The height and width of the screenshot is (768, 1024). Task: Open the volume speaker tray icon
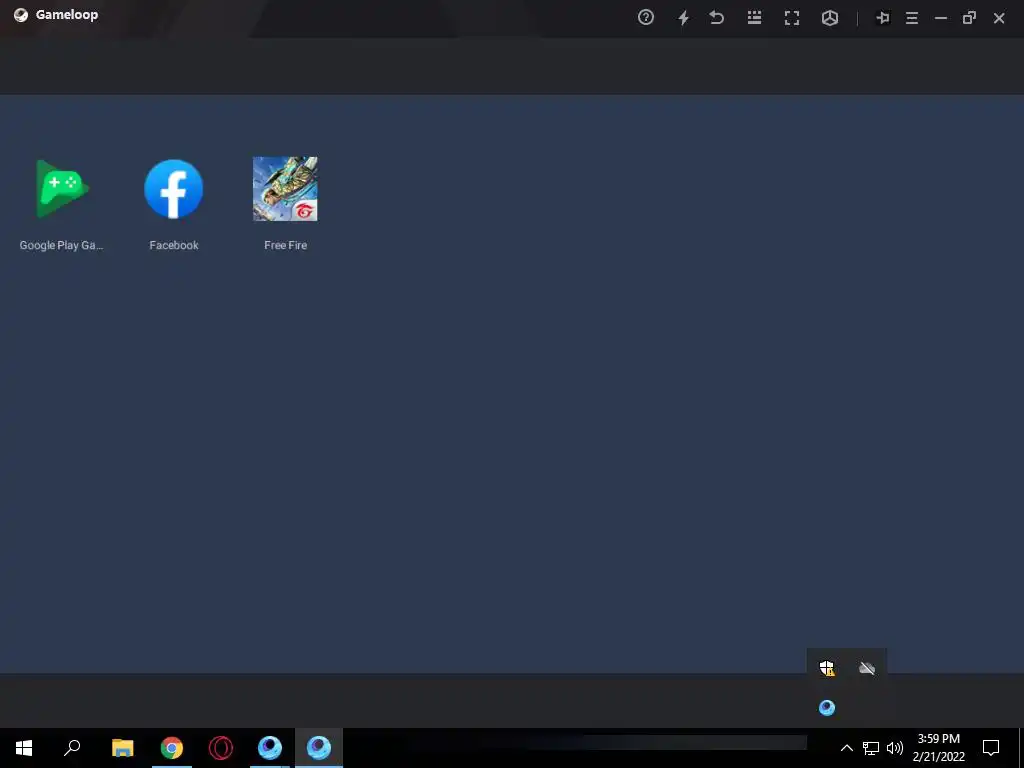point(895,748)
